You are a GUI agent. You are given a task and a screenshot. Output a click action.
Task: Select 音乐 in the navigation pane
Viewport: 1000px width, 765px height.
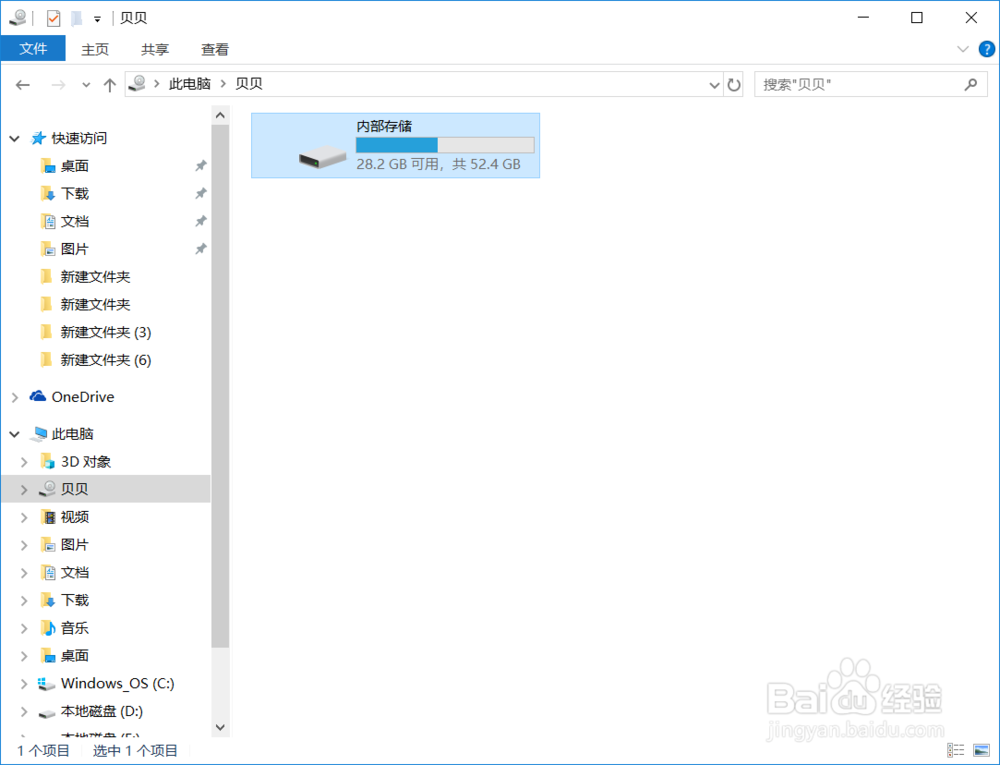73,627
